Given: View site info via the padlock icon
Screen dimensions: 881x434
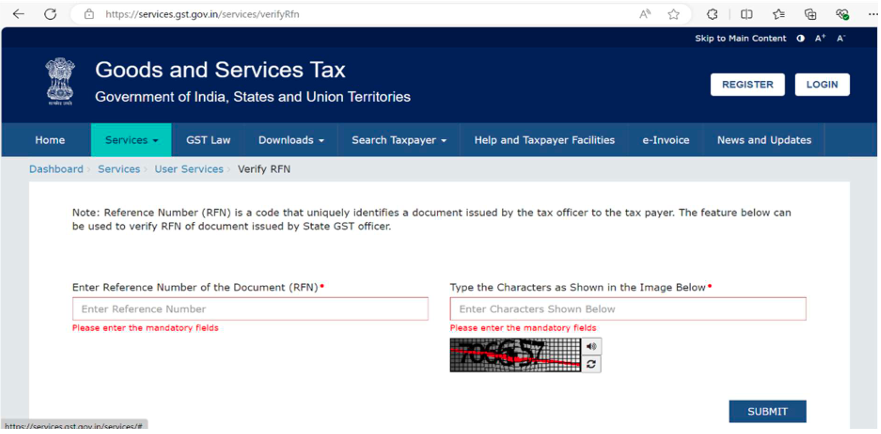Looking at the screenshot, I should click(89, 14).
